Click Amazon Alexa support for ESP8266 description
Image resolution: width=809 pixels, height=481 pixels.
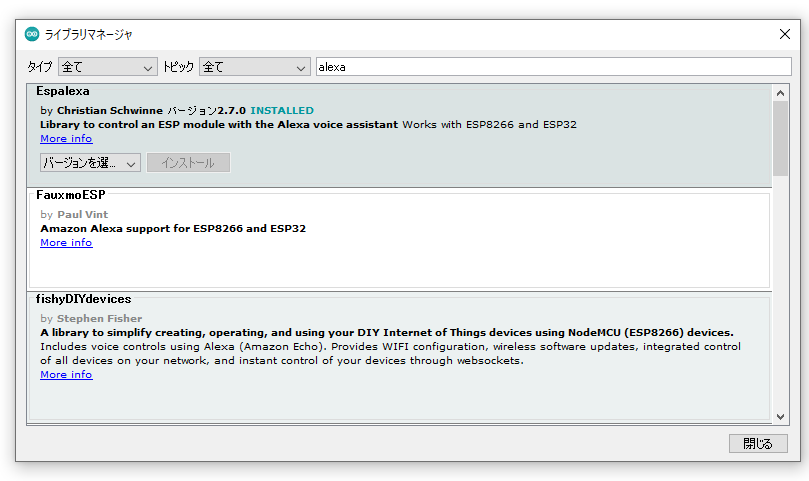tap(173, 229)
